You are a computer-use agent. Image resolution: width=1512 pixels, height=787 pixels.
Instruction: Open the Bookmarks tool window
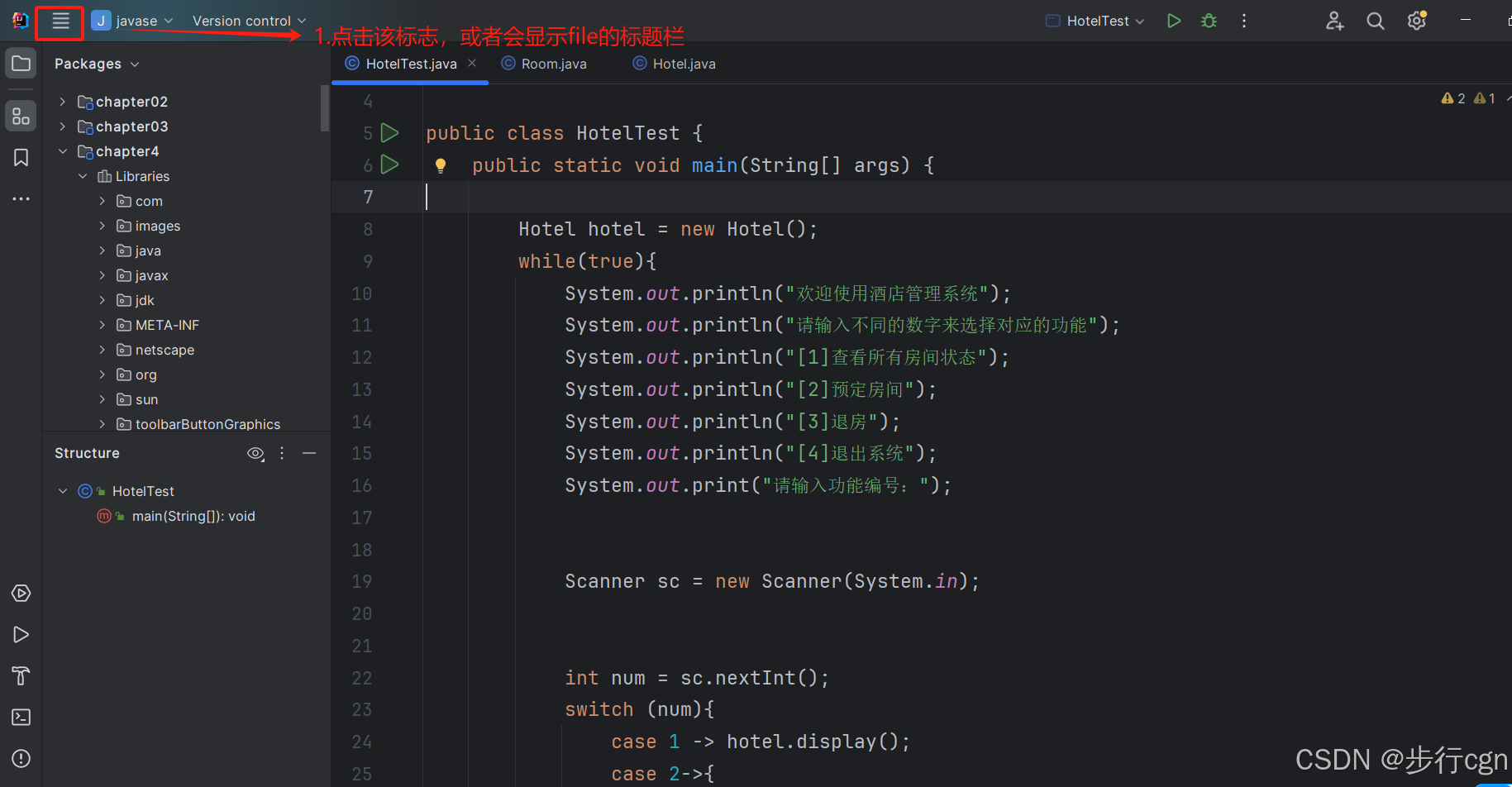point(21,158)
